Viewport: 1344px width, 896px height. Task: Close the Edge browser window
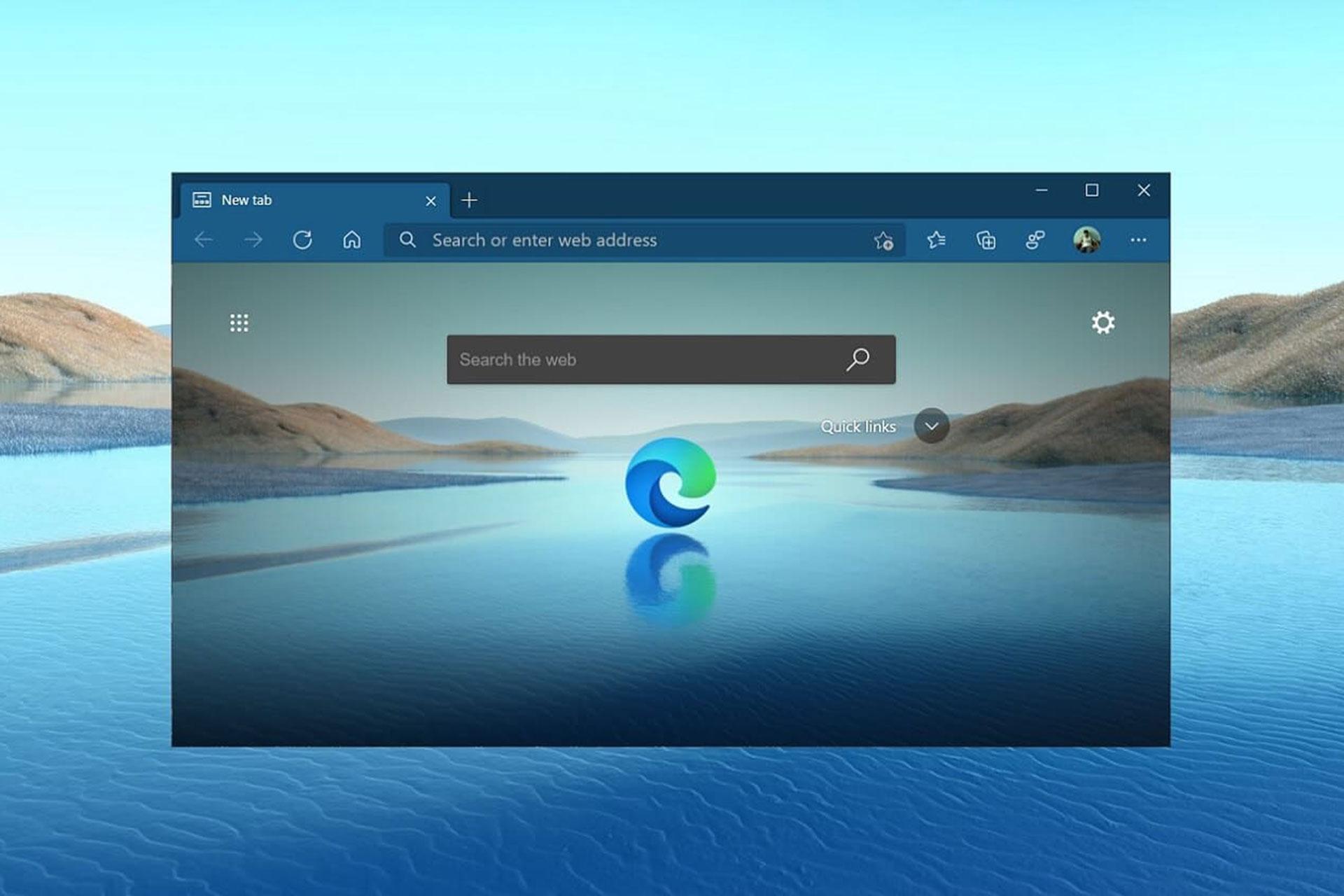(x=1144, y=190)
